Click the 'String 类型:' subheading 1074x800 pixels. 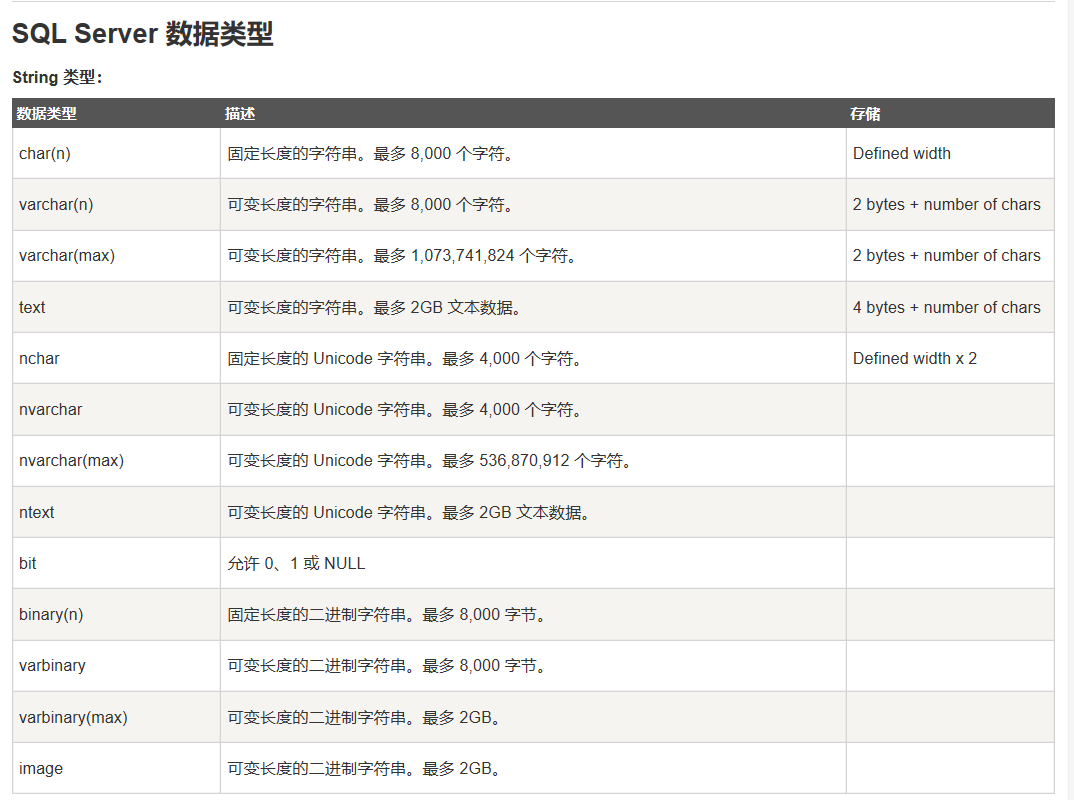pos(58,77)
